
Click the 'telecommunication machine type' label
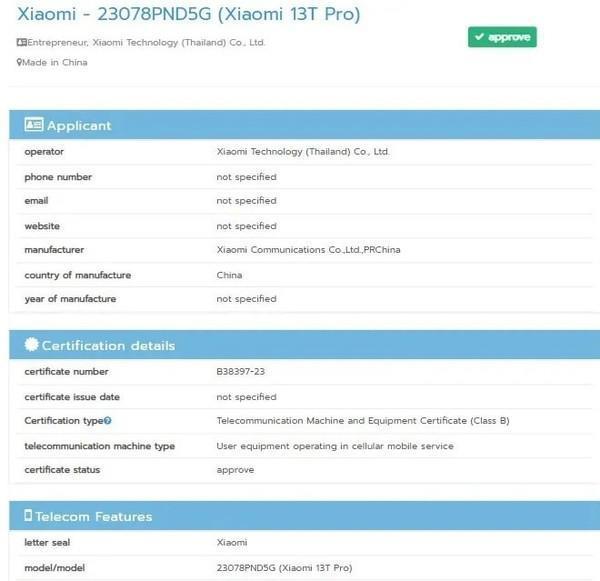(x=100, y=446)
